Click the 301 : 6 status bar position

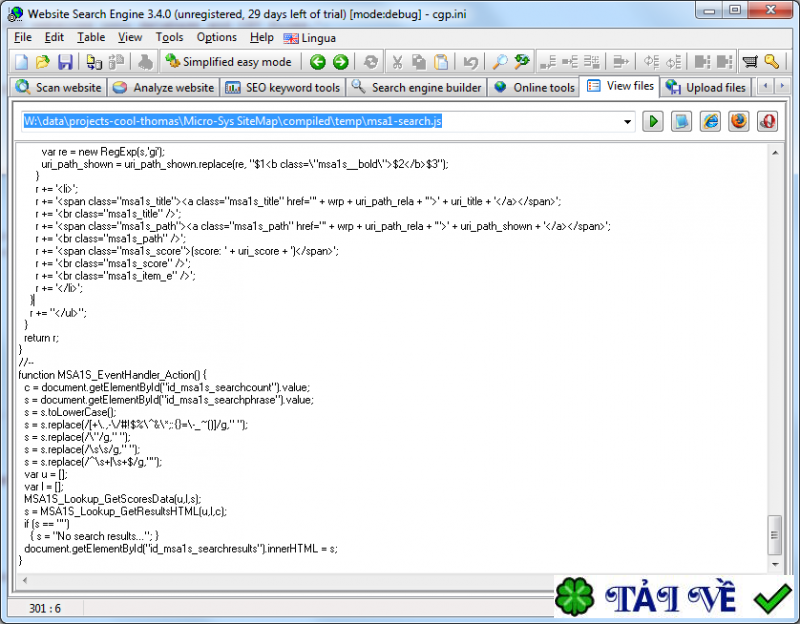(45, 608)
